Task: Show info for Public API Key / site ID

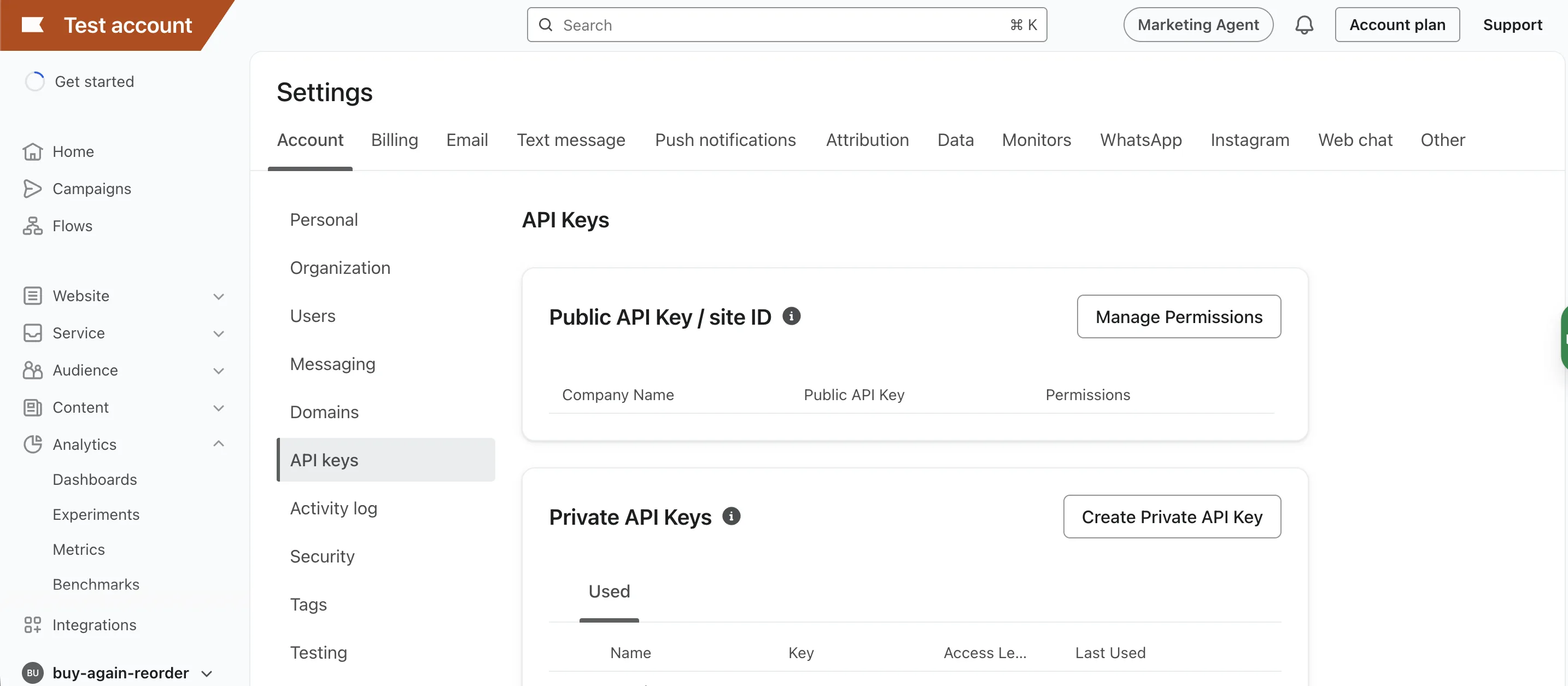Action: [x=791, y=316]
